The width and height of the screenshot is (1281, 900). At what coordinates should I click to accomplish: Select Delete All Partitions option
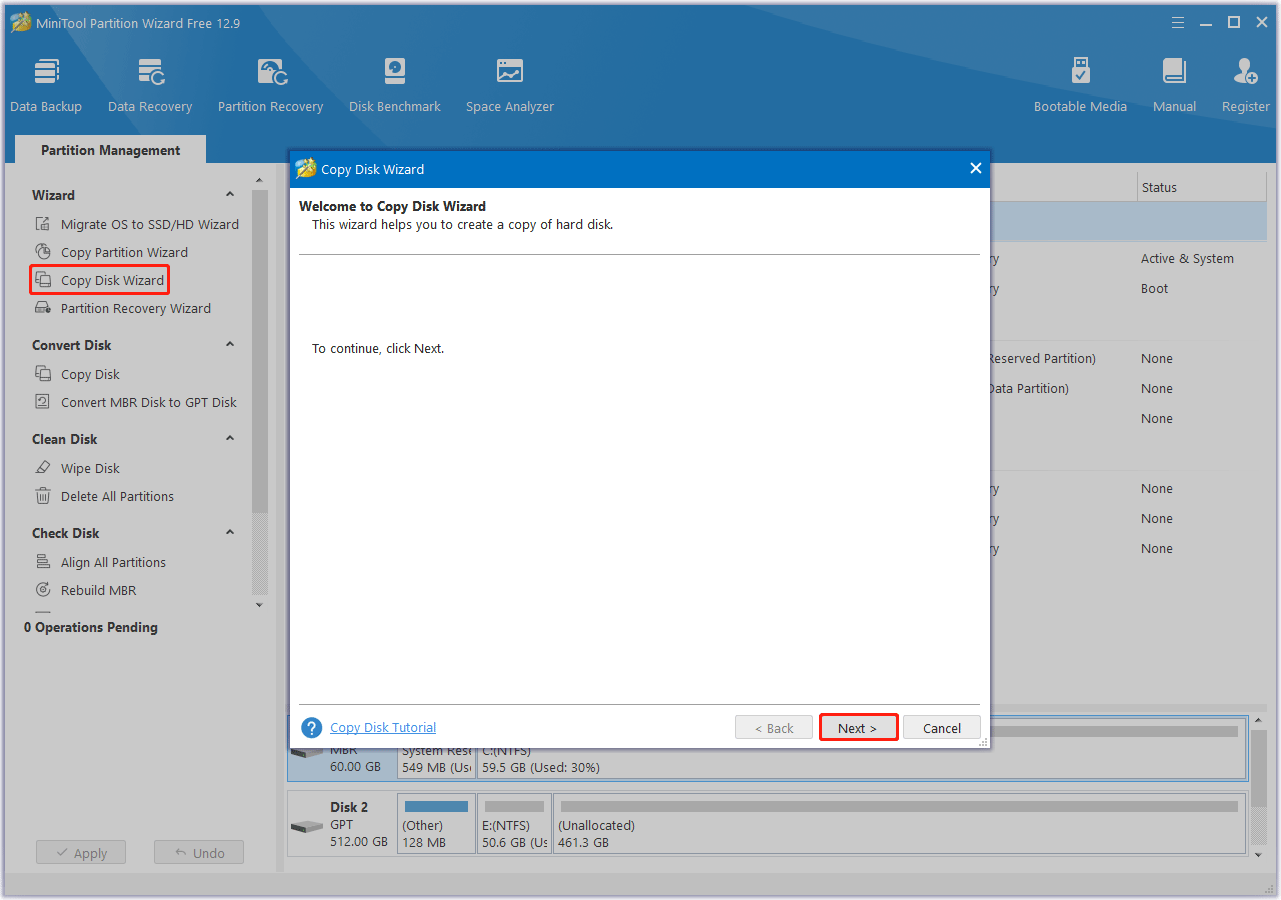117,496
